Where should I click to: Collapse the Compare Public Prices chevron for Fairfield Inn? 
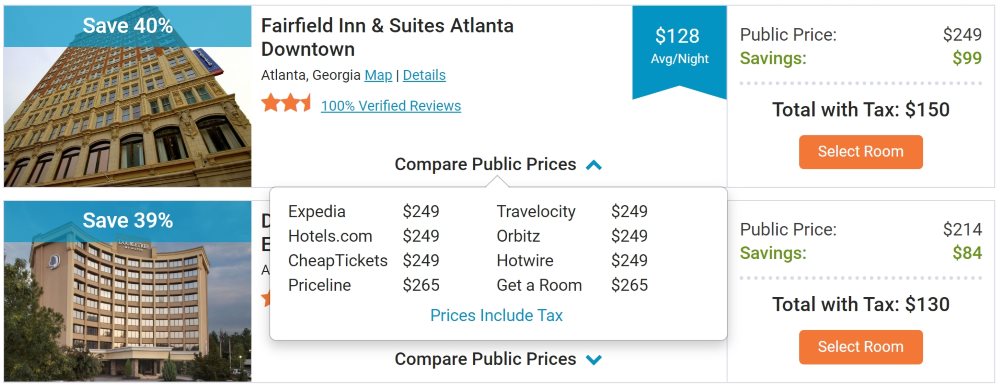[594, 165]
